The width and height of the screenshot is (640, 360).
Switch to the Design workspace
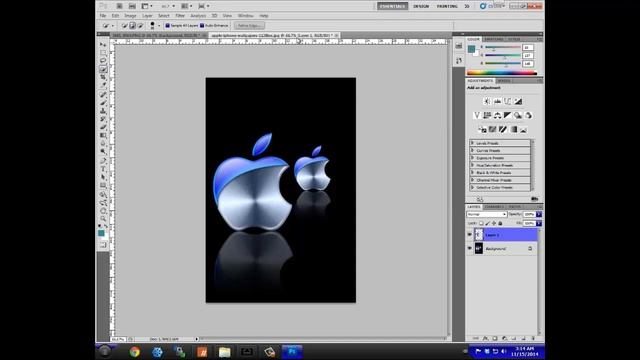pyautogui.click(x=421, y=6)
